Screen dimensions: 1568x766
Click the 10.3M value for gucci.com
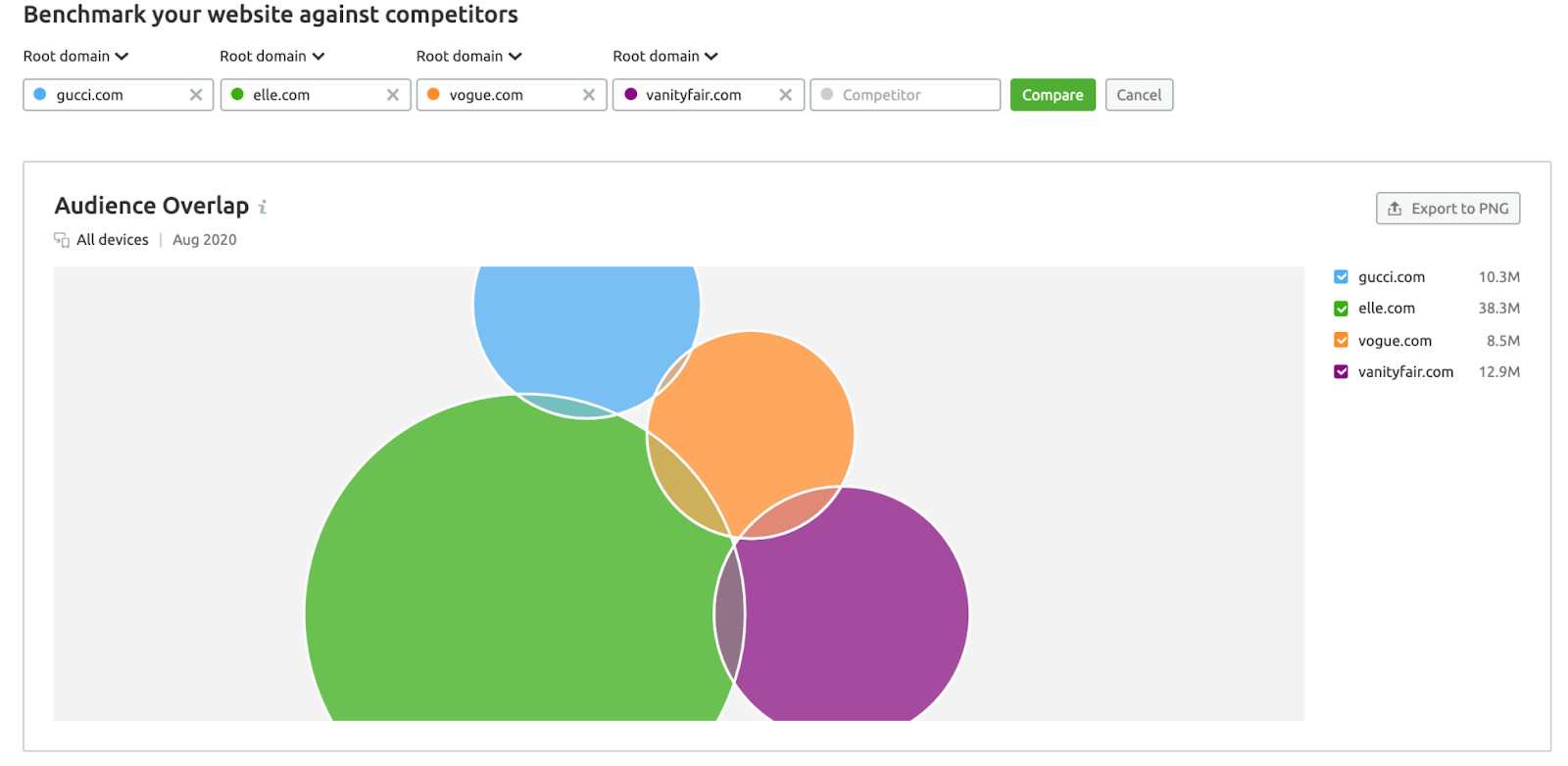[x=1499, y=277]
